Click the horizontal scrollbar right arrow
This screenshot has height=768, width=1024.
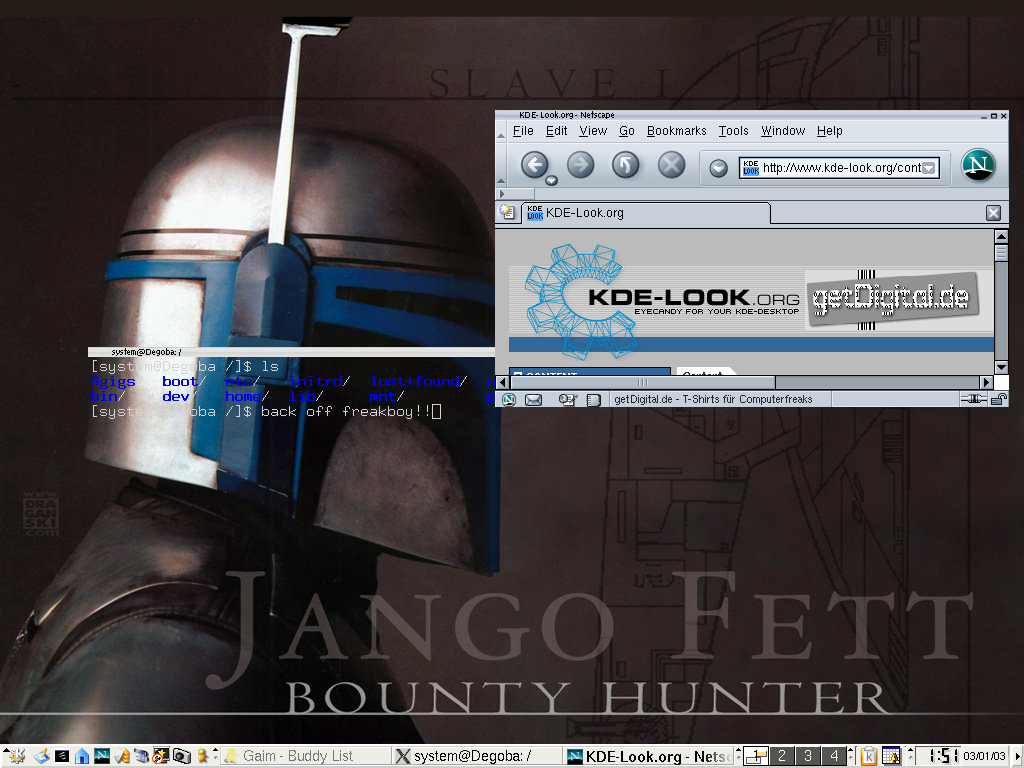pos(987,382)
